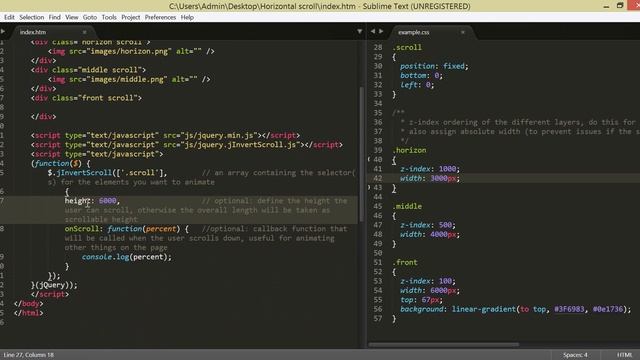Go to previous tab in right pane
The width and height of the screenshot is (640, 360).
coord(373,31)
